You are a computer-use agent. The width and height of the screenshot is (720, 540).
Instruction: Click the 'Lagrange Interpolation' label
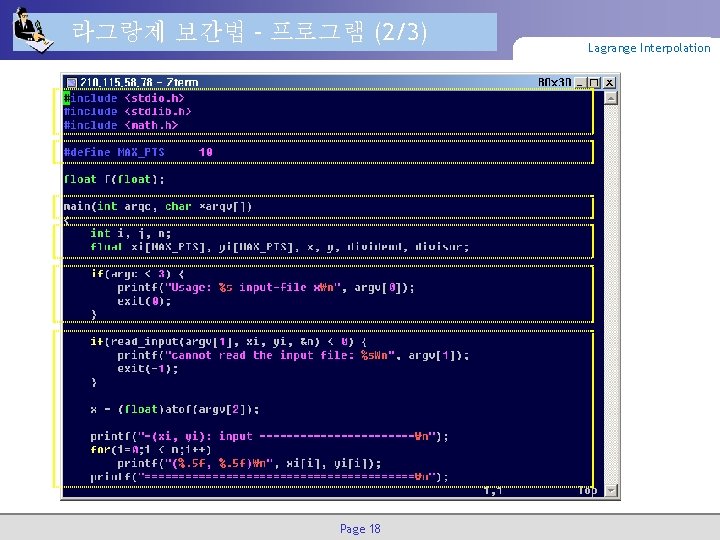pyautogui.click(x=649, y=48)
